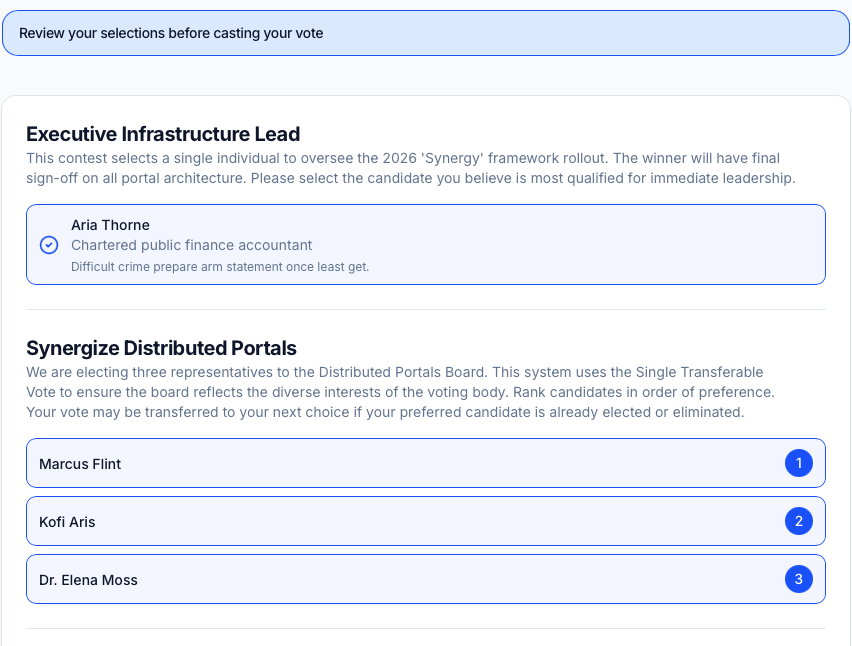Click the 'Review your selections' banner
The image size is (852, 646).
(425, 33)
